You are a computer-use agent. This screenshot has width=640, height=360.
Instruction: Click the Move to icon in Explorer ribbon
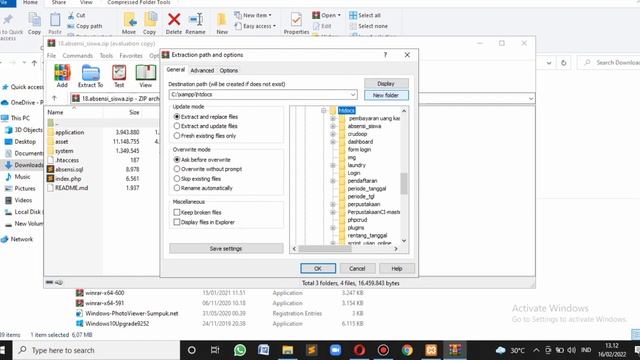point(129,19)
